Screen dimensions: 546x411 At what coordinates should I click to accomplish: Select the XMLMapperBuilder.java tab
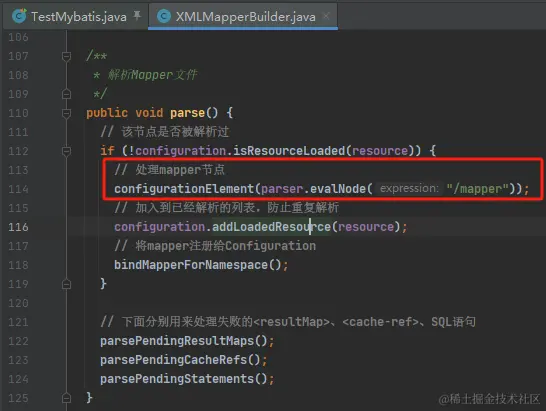pyautogui.click(x=245, y=16)
